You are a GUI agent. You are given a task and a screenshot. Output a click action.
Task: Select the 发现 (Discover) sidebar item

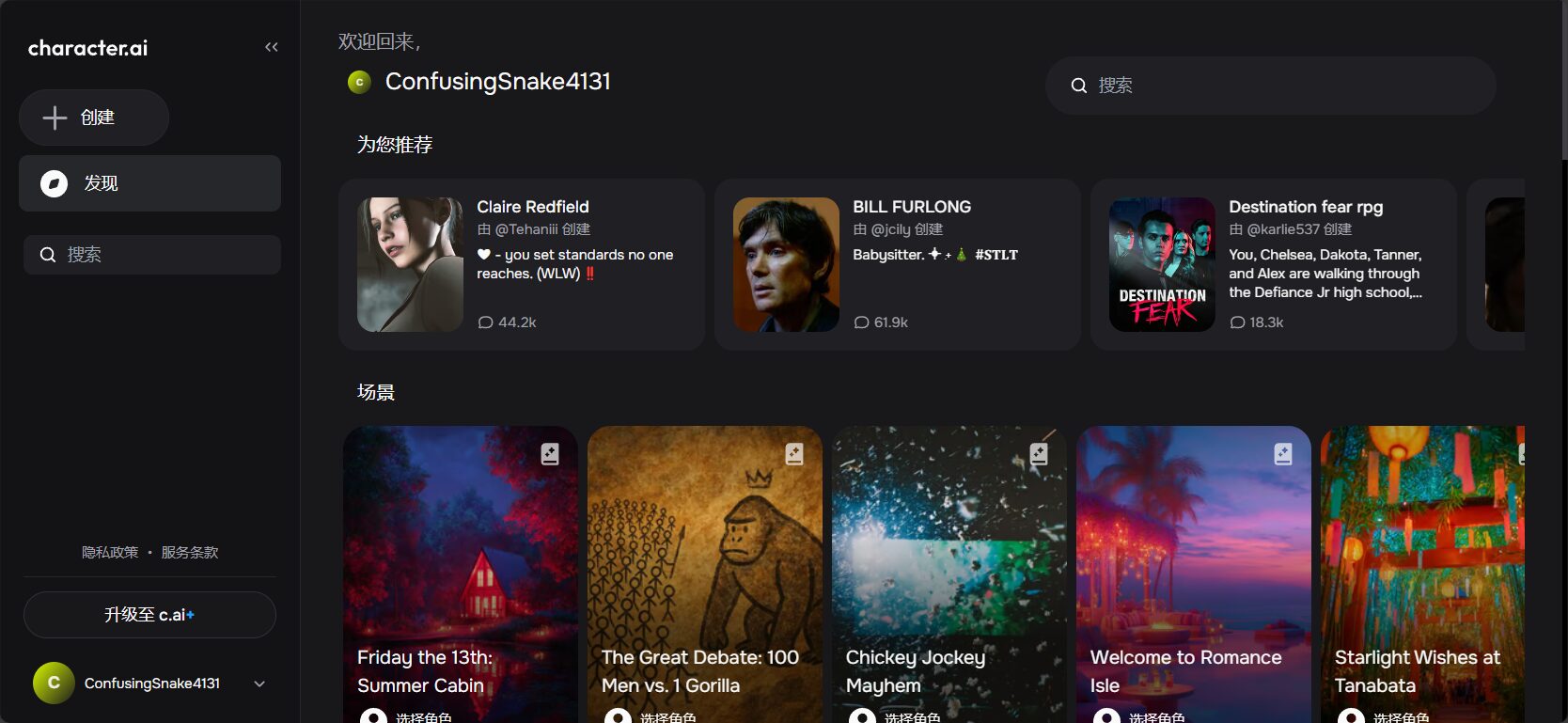click(x=149, y=183)
